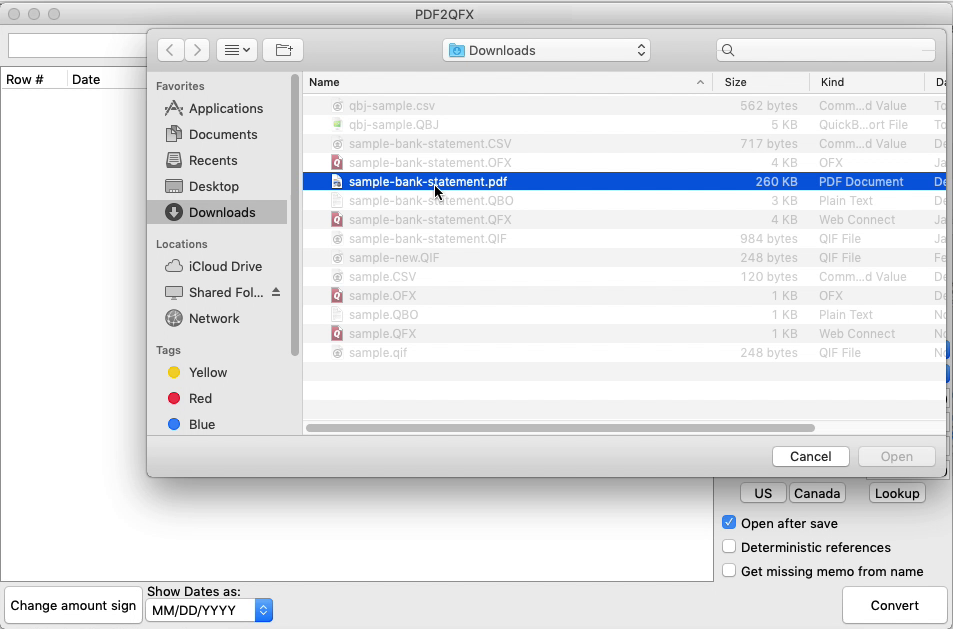This screenshot has height=629, width=953.
Task: Click the Desktop icon in the sidebar
Action: click(x=174, y=187)
